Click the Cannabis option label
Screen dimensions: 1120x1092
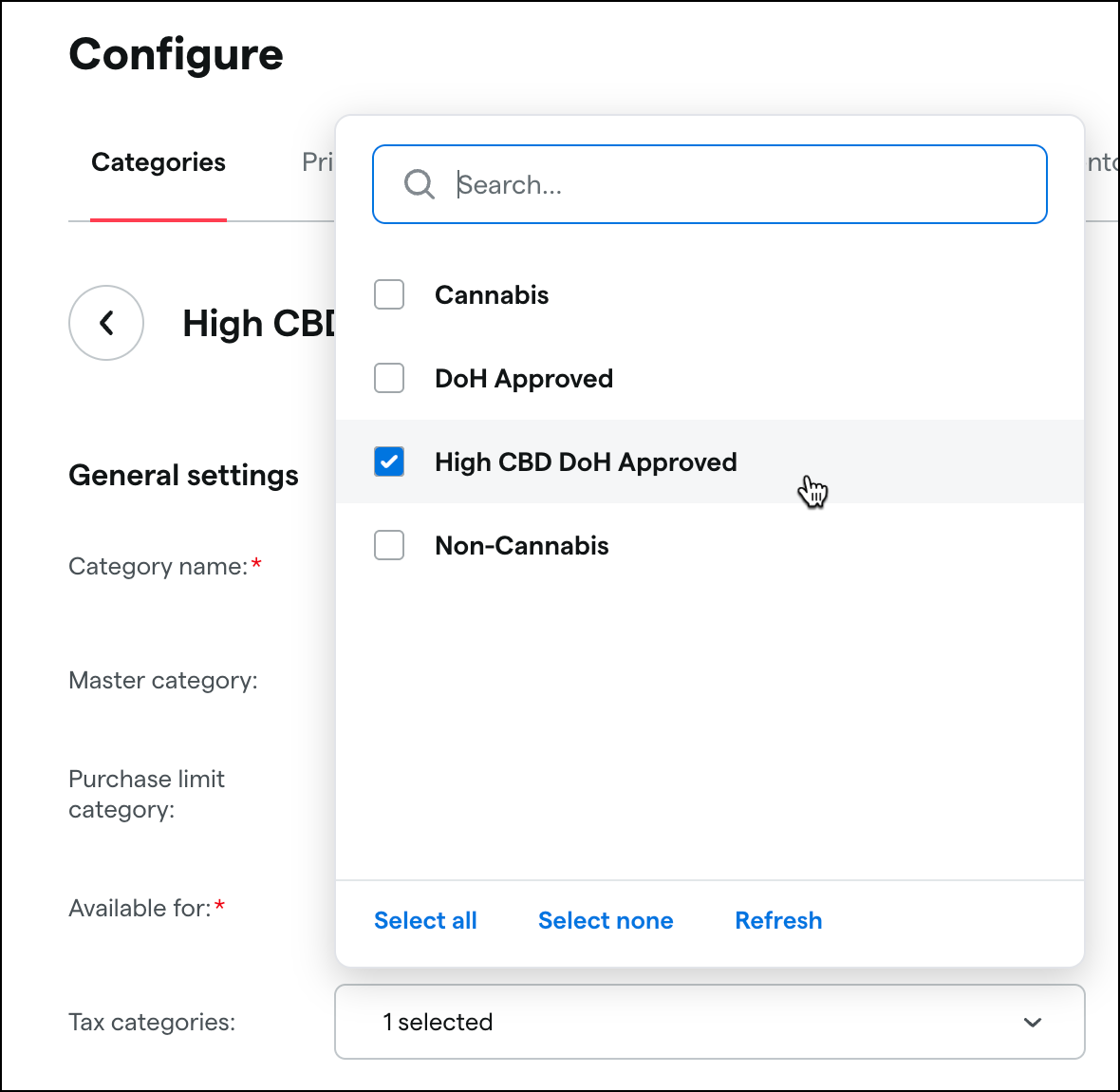[x=492, y=294]
